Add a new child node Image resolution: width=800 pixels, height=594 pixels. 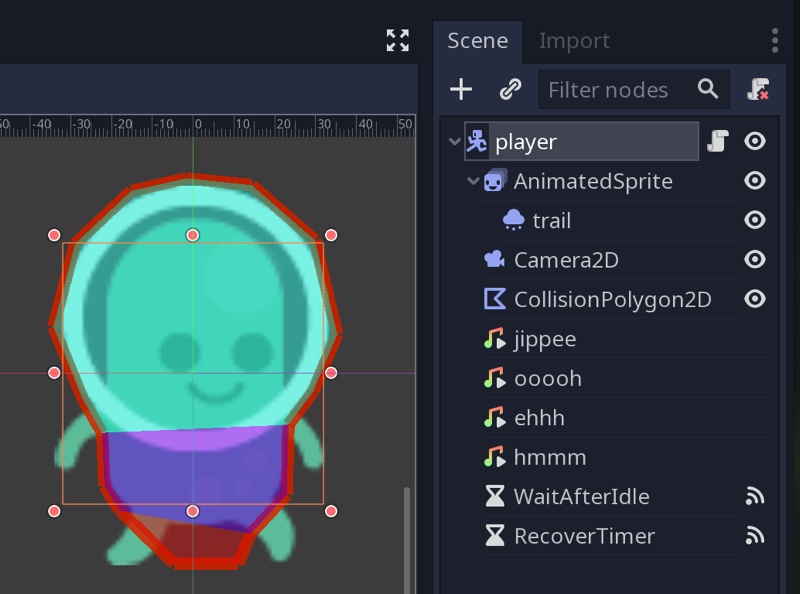[461, 89]
